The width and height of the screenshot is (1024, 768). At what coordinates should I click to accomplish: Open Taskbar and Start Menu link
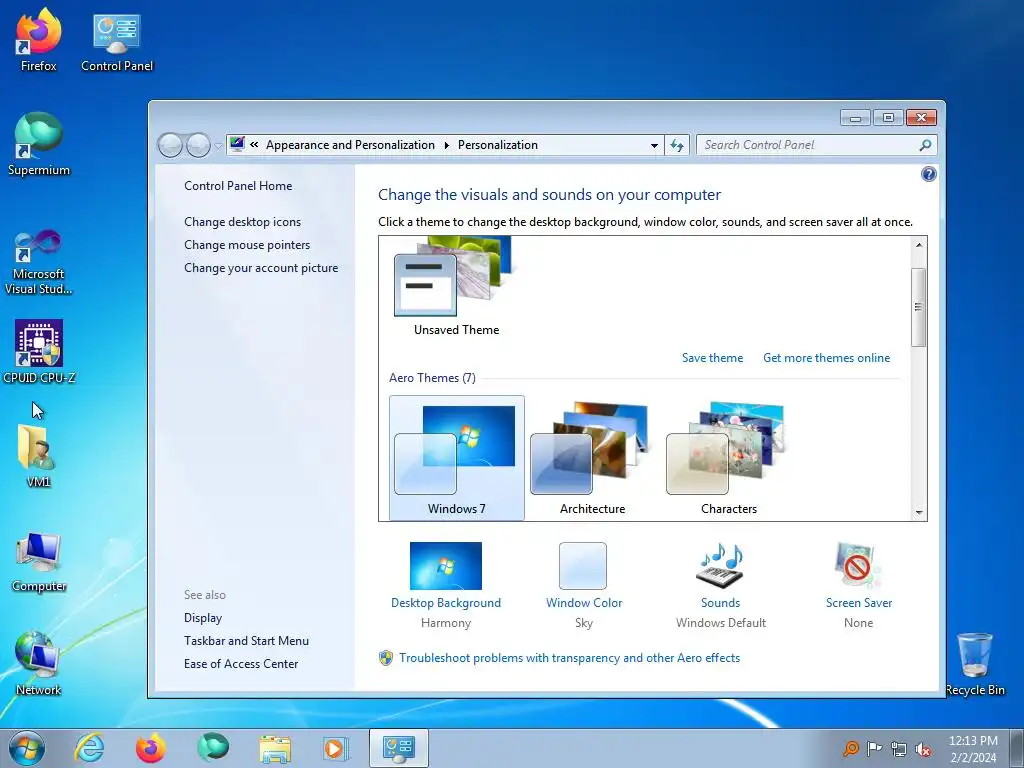click(x=246, y=641)
